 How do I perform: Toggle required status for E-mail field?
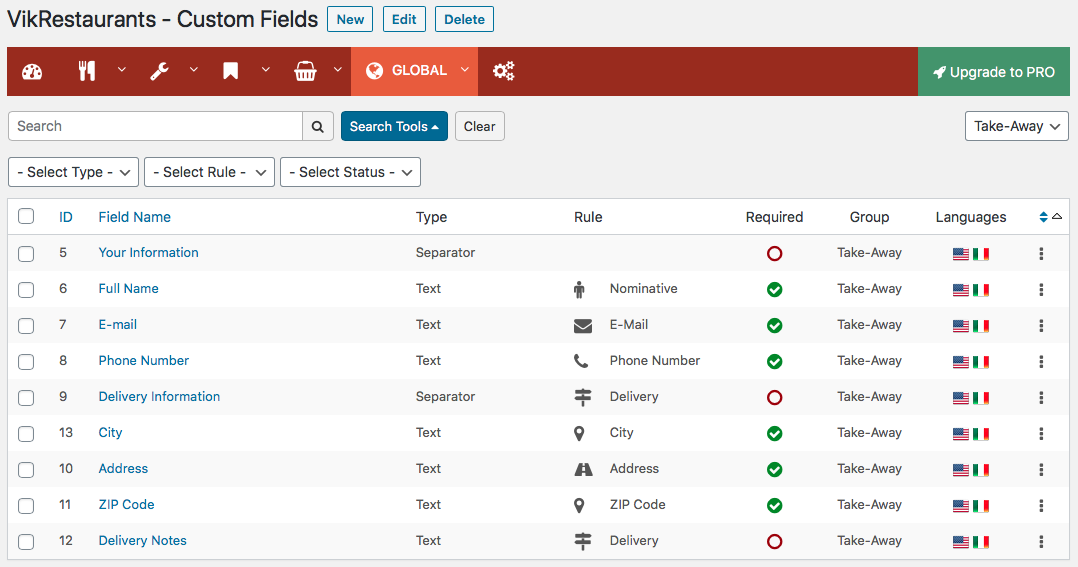click(x=774, y=325)
